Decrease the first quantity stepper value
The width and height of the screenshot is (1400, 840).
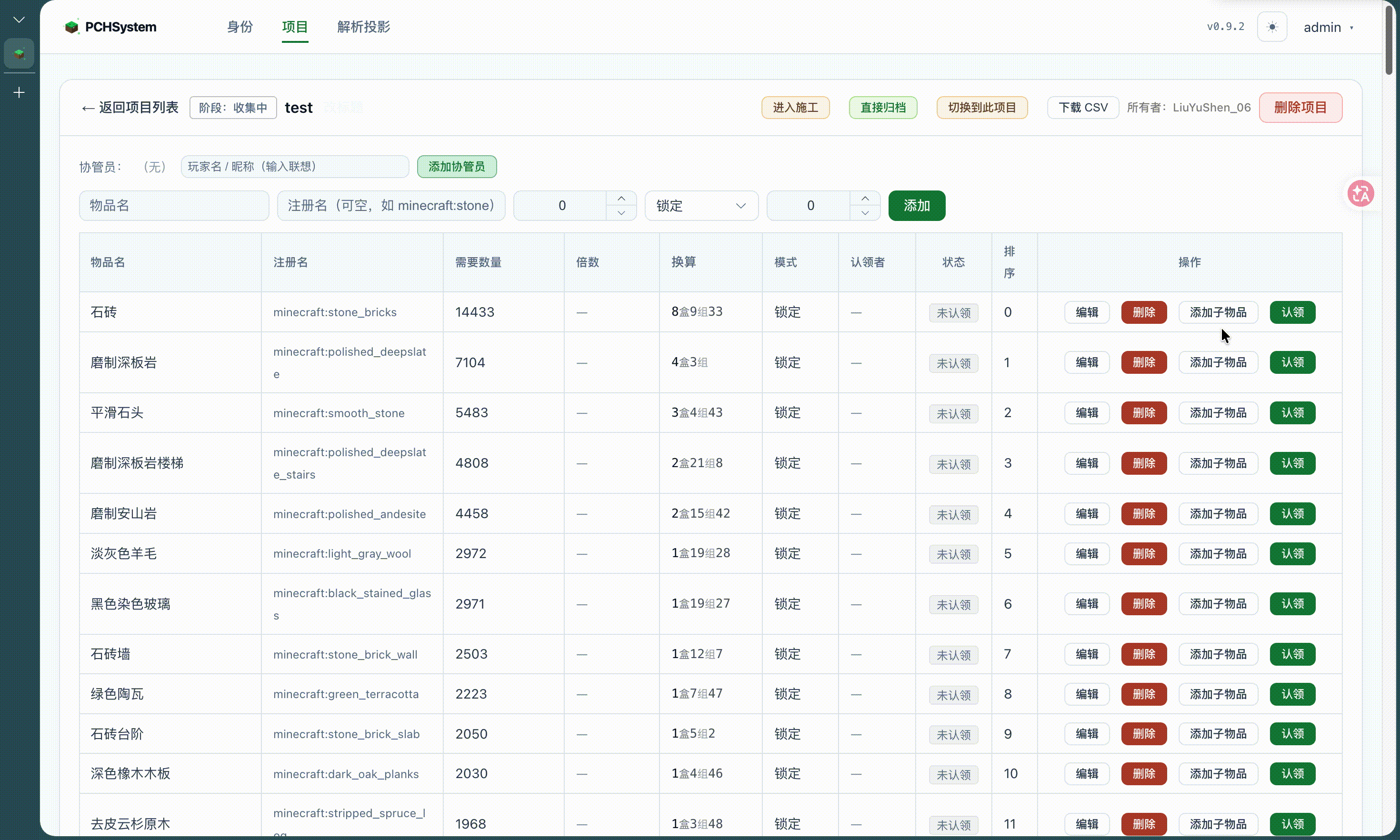(x=621, y=213)
